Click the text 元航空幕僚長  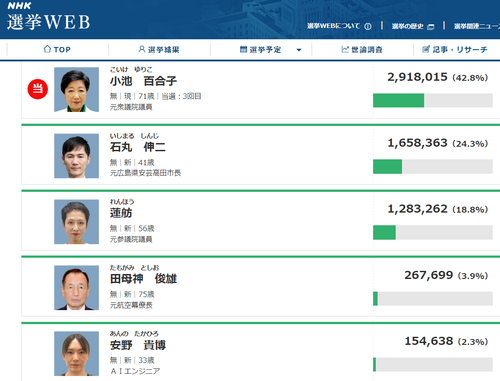tap(131, 305)
